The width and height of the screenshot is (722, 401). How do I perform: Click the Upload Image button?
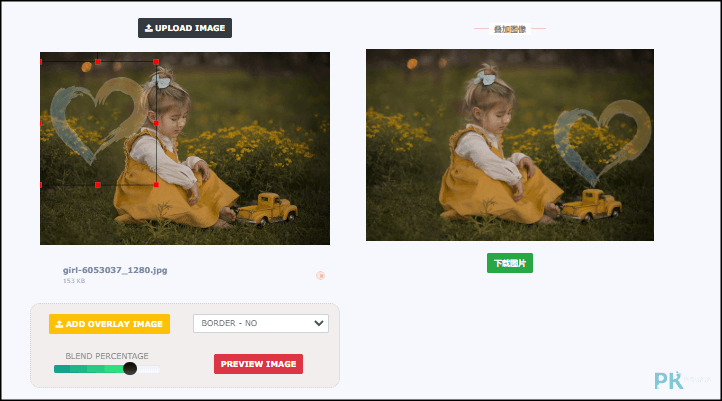[x=185, y=28]
